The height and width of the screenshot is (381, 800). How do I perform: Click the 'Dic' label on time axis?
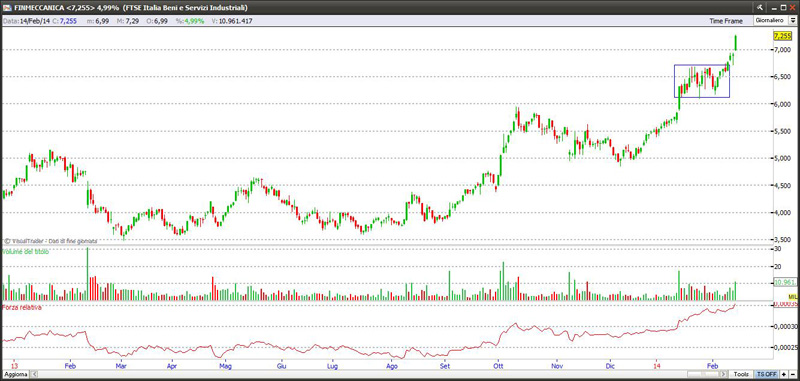tap(610, 366)
